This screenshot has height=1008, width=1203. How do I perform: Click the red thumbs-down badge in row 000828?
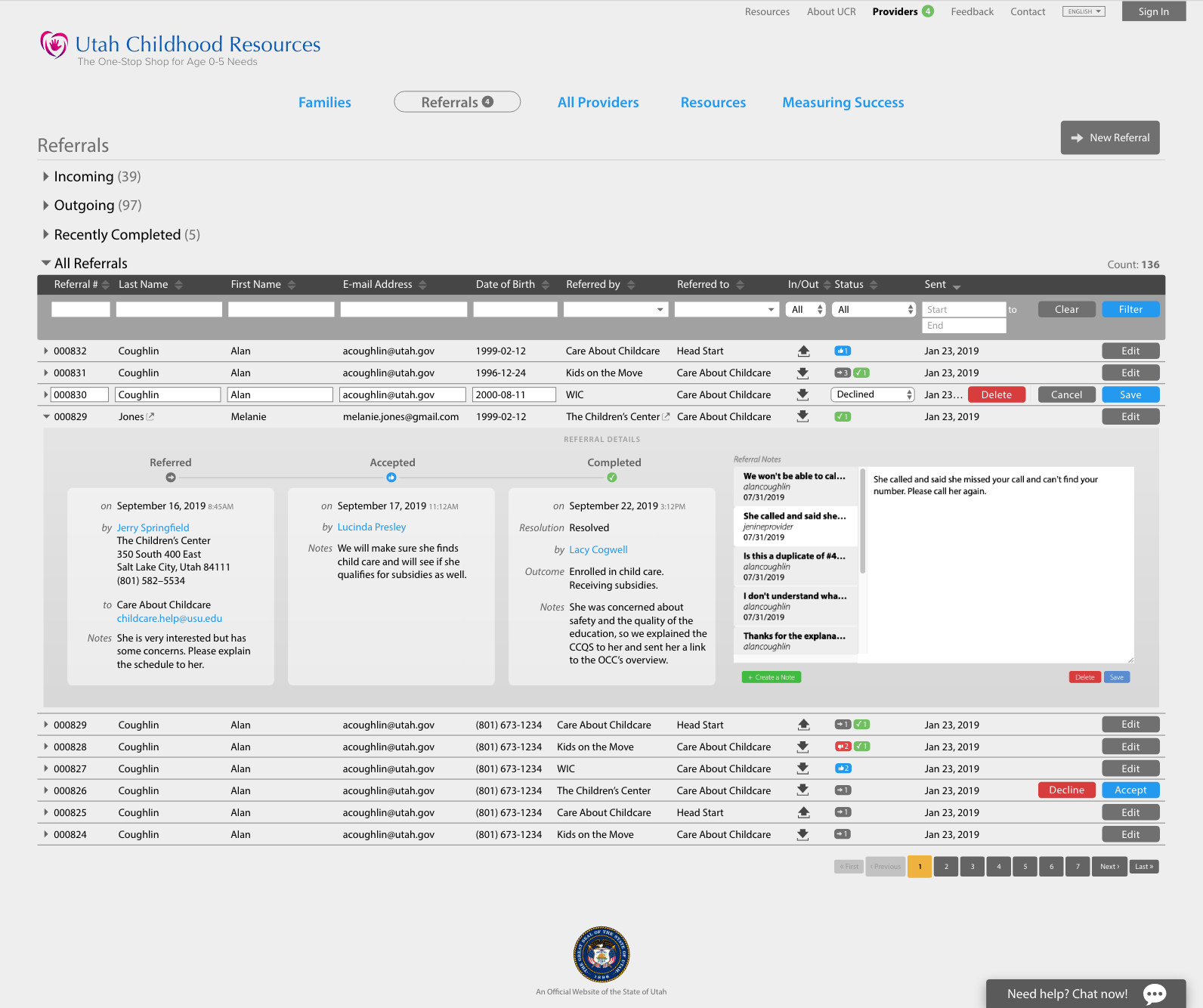point(843,747)
